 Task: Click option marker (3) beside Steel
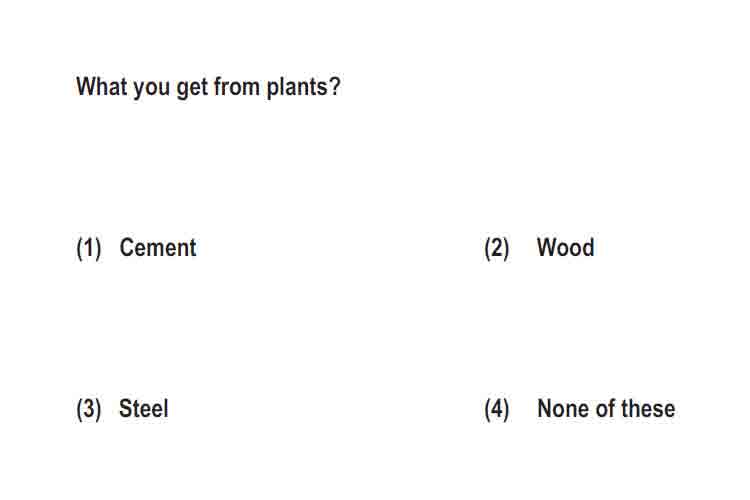[89, 410]
